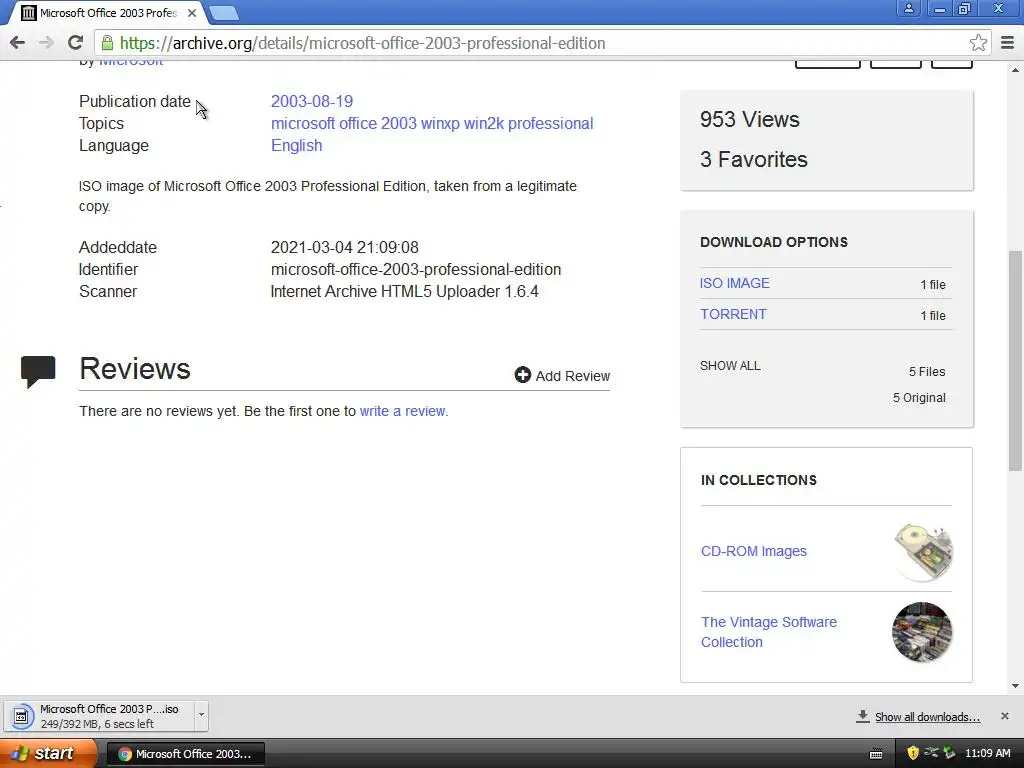Follow the English language link
This screenshot has width=1024, height=768.
pyautogui.click(x=296, y=146)
